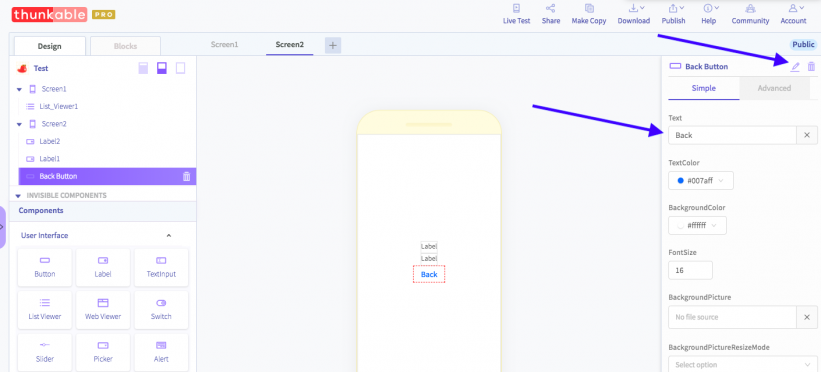Click the Thunkable logo
Image resolution: width=821 pixels, height=372 pixels.
(49, 14)
